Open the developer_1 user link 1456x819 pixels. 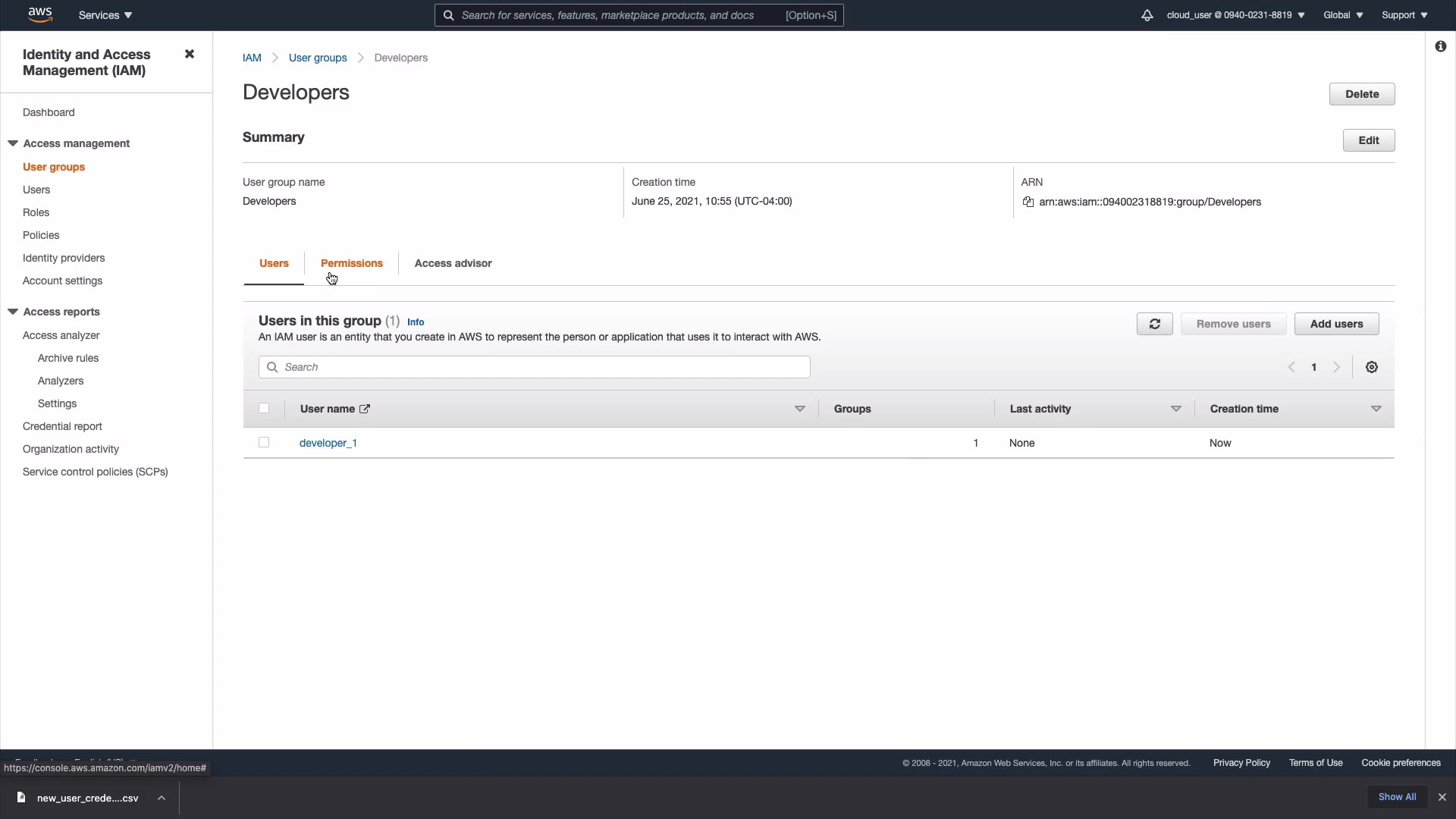click(x=328, y=443)
